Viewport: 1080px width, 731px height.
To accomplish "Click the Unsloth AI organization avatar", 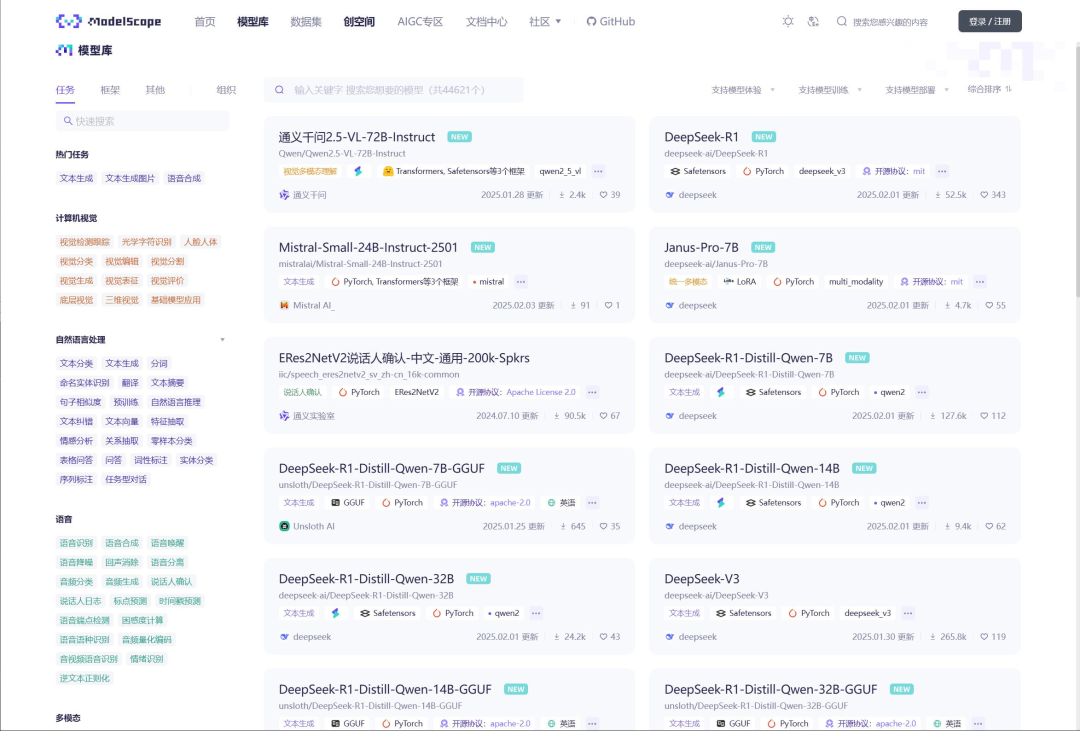I will point(284,526).
